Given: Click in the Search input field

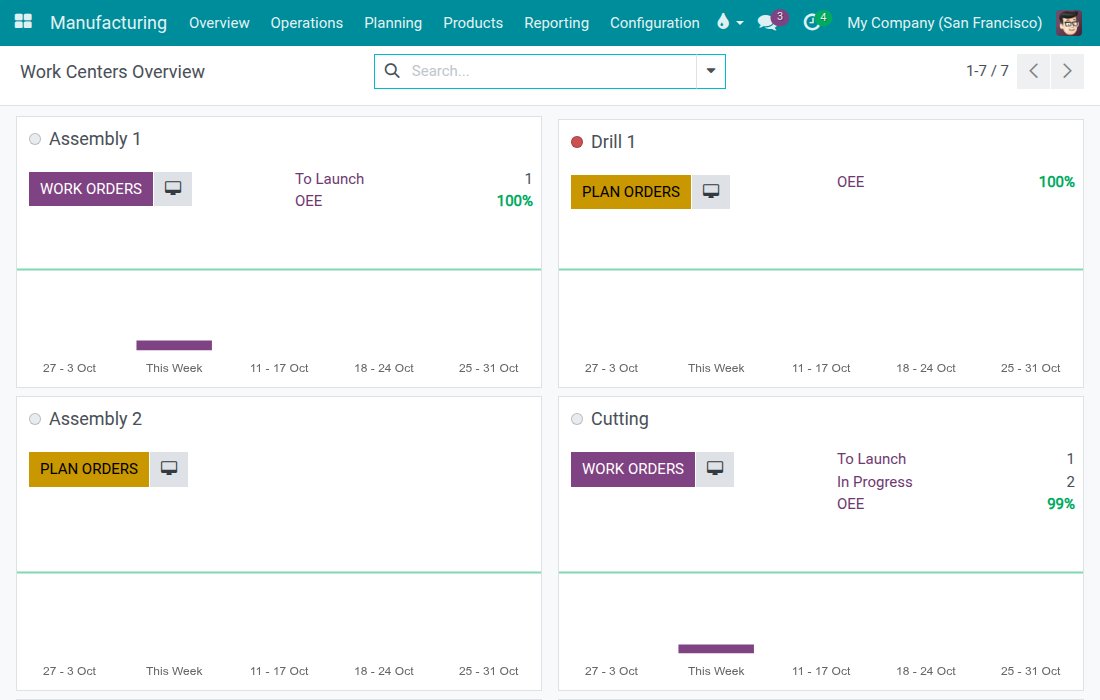Looking at the screenshot, I should 551,71.
